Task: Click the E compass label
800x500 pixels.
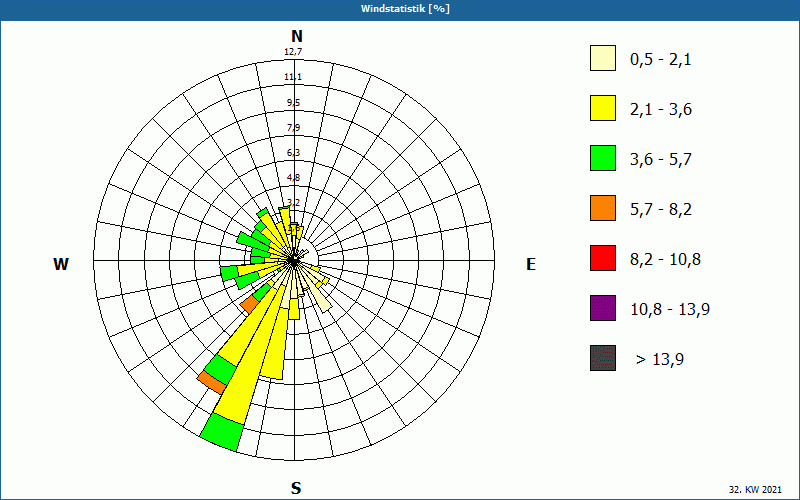Action: click(x=531, y=264)
